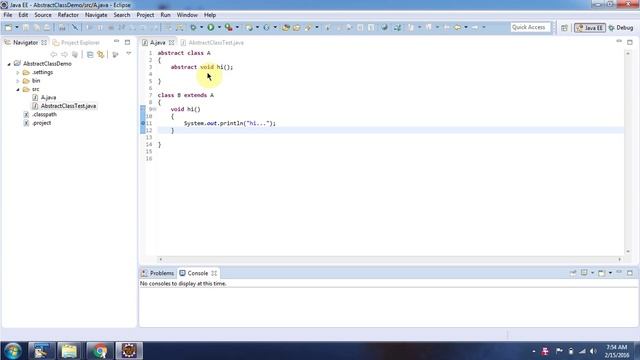Open the Window menu
This screenshot has height=360, width=640.
coord(187,15)
